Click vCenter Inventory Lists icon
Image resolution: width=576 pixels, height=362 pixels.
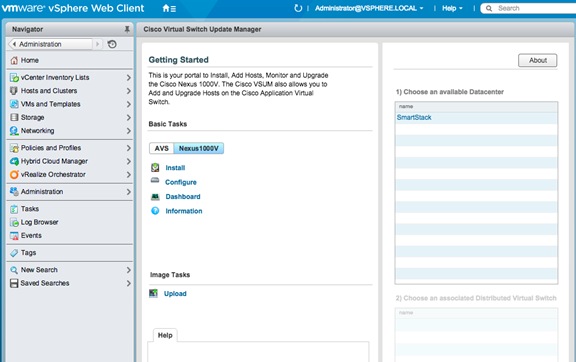(x=14, y=78)
